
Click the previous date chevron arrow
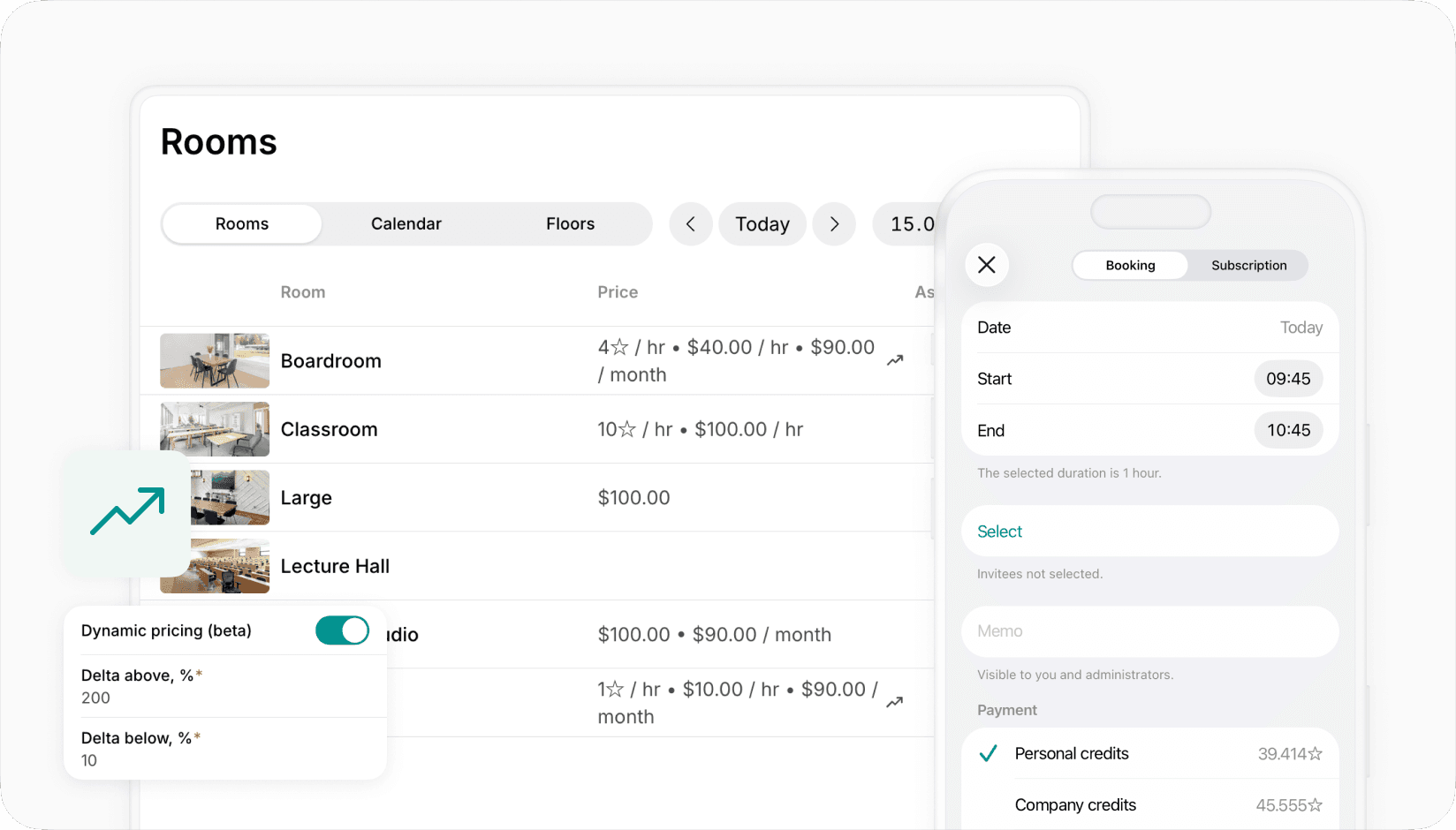coord(691,223)
